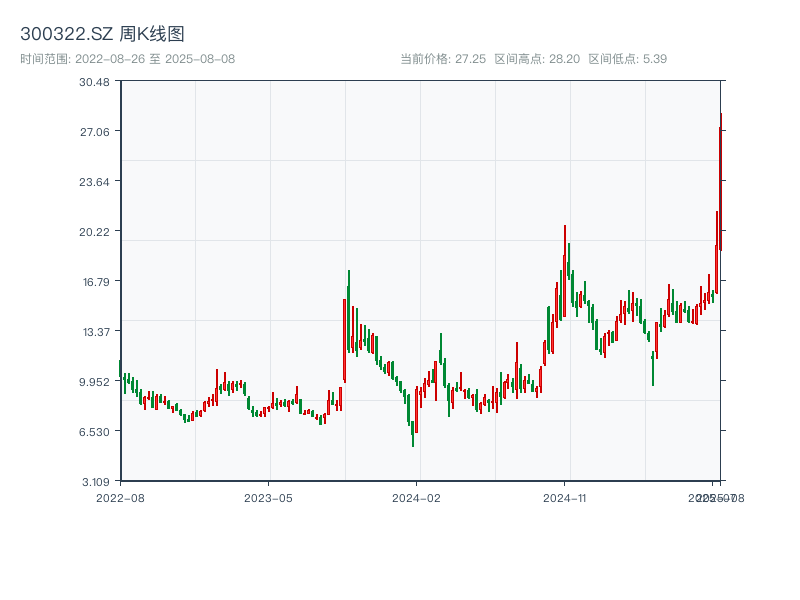Click the 23.64 y-axis tick label
The height and width of the screenshot is (600, 800).
(x=94, y=181)
